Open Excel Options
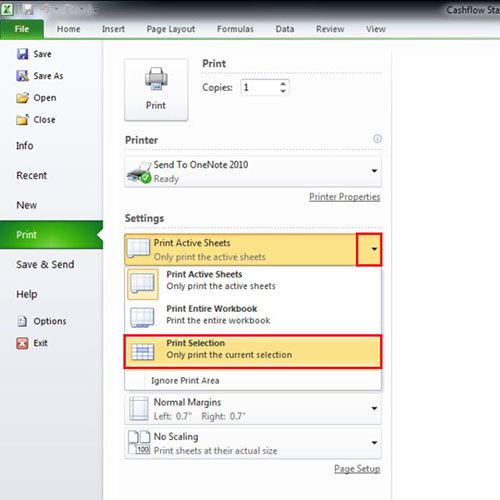This screenshot has height=500, width=500. coord(41,321)
